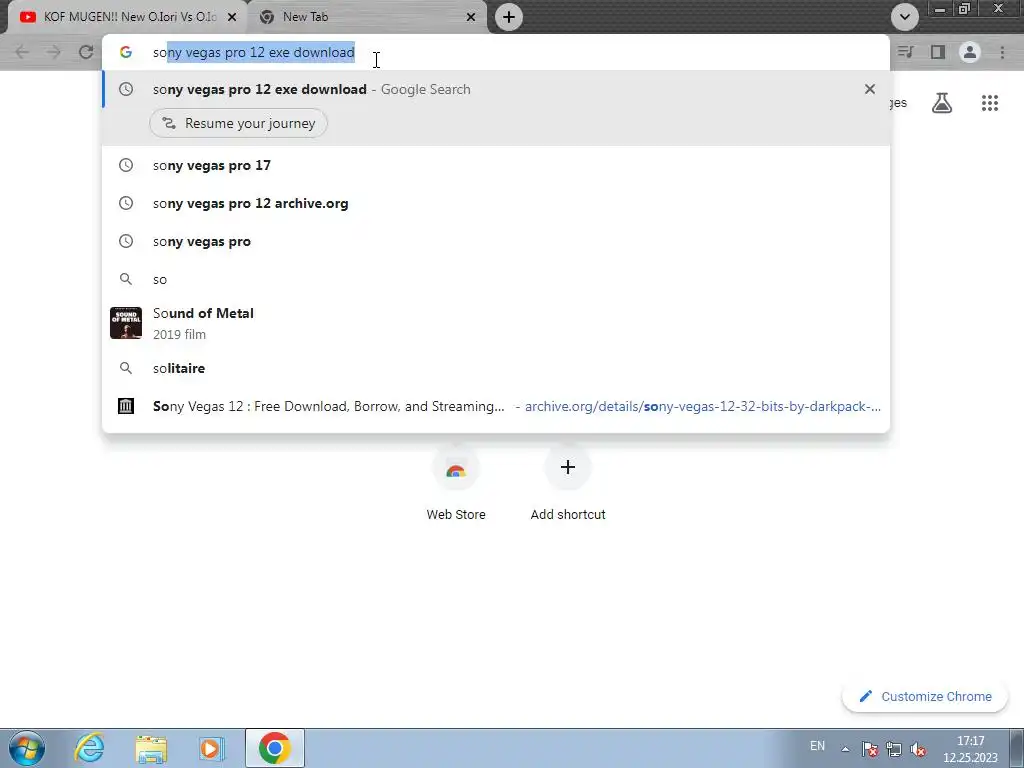The width and height of the screenshot is (1024, 768).
Task: Select 'sony vegas pro 12 exe download' suggestion
Action: click(496, 89)
